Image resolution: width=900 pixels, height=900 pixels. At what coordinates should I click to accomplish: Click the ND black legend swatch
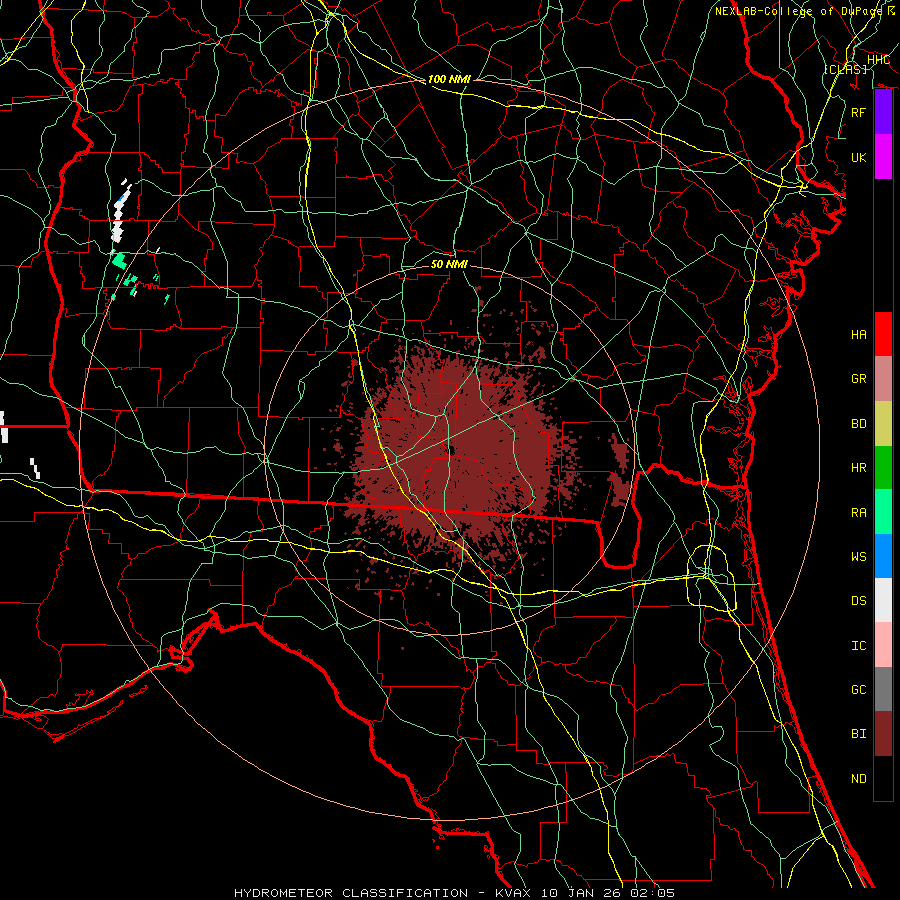click(x=883, y=778)
